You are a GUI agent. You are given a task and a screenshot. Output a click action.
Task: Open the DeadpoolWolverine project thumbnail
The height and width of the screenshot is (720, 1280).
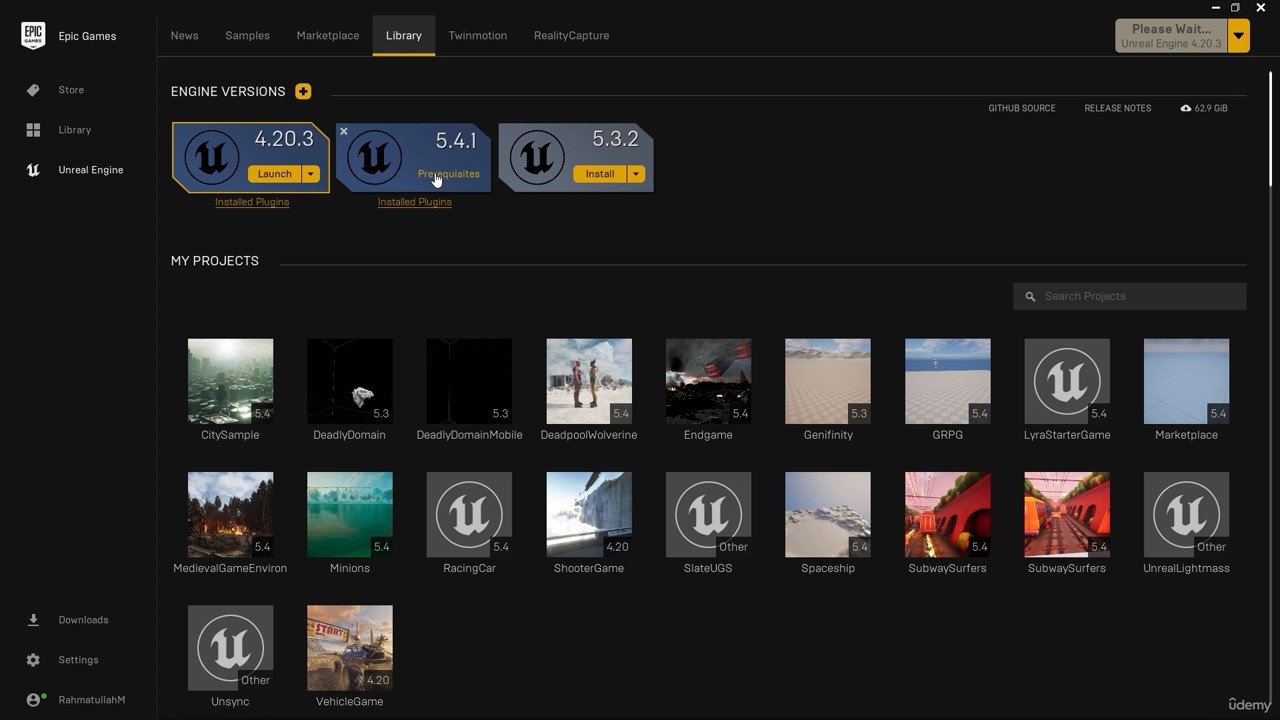pos(589,381)
